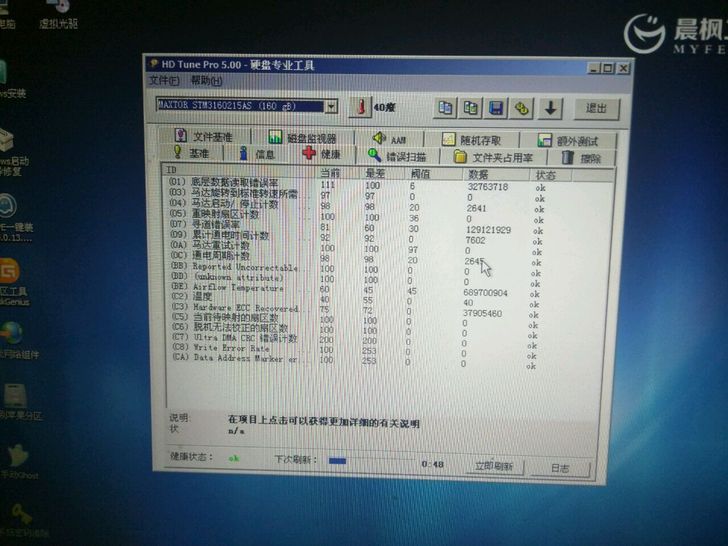Switch to the 随机存取 tab
Image resolution: width=728 pixels, height=546 pixels.
[x=472, y=140]
